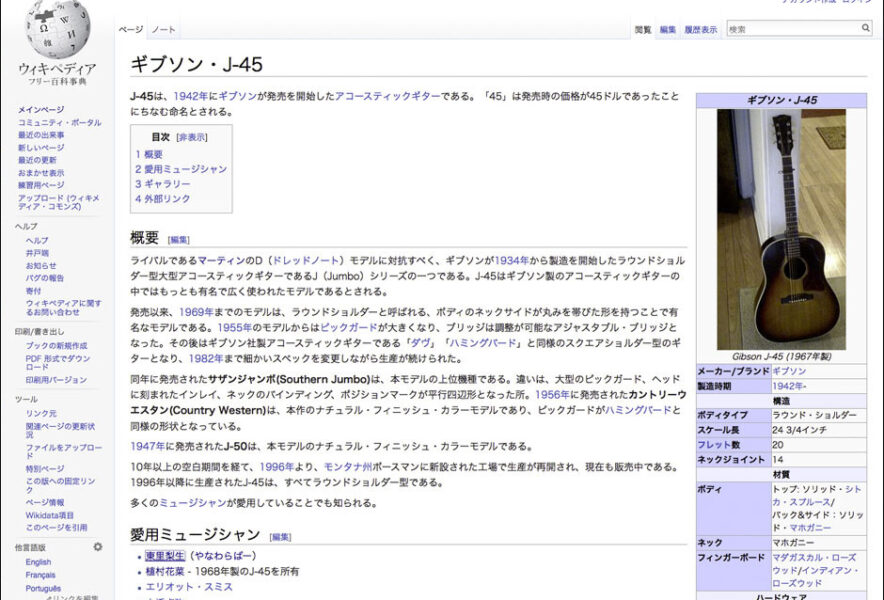
Task: Open the Gibson J-45 guitar photo
Action: pyautogui.click(x=781, y=230)
